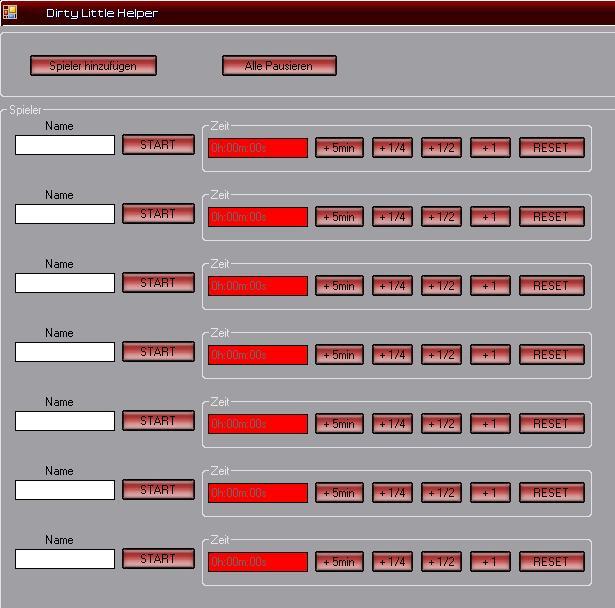Add +1/4 to the last player's Zeit

coord(392,562)
